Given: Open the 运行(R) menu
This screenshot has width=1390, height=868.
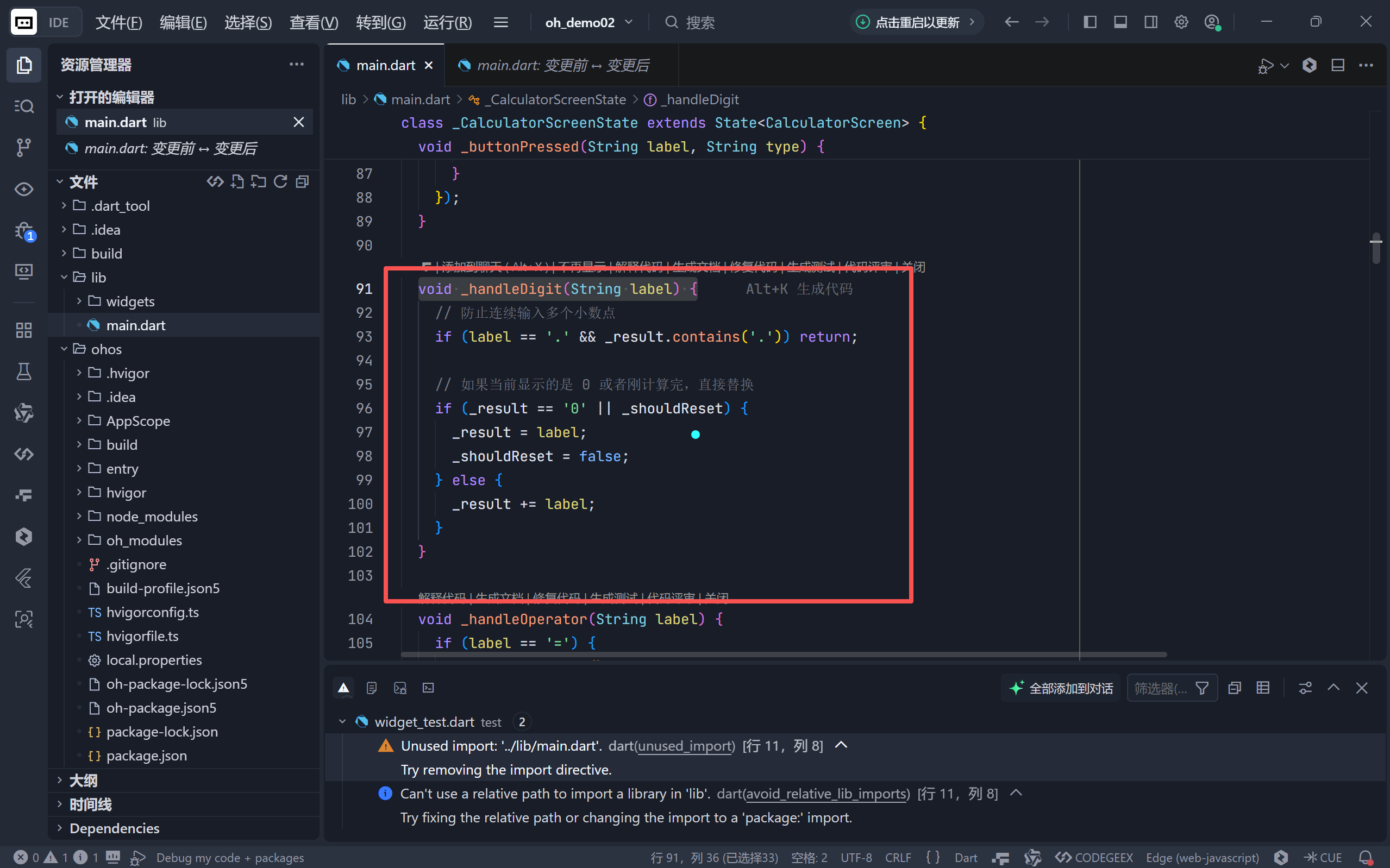Looking at the screenshot, I should coord(447,22).
